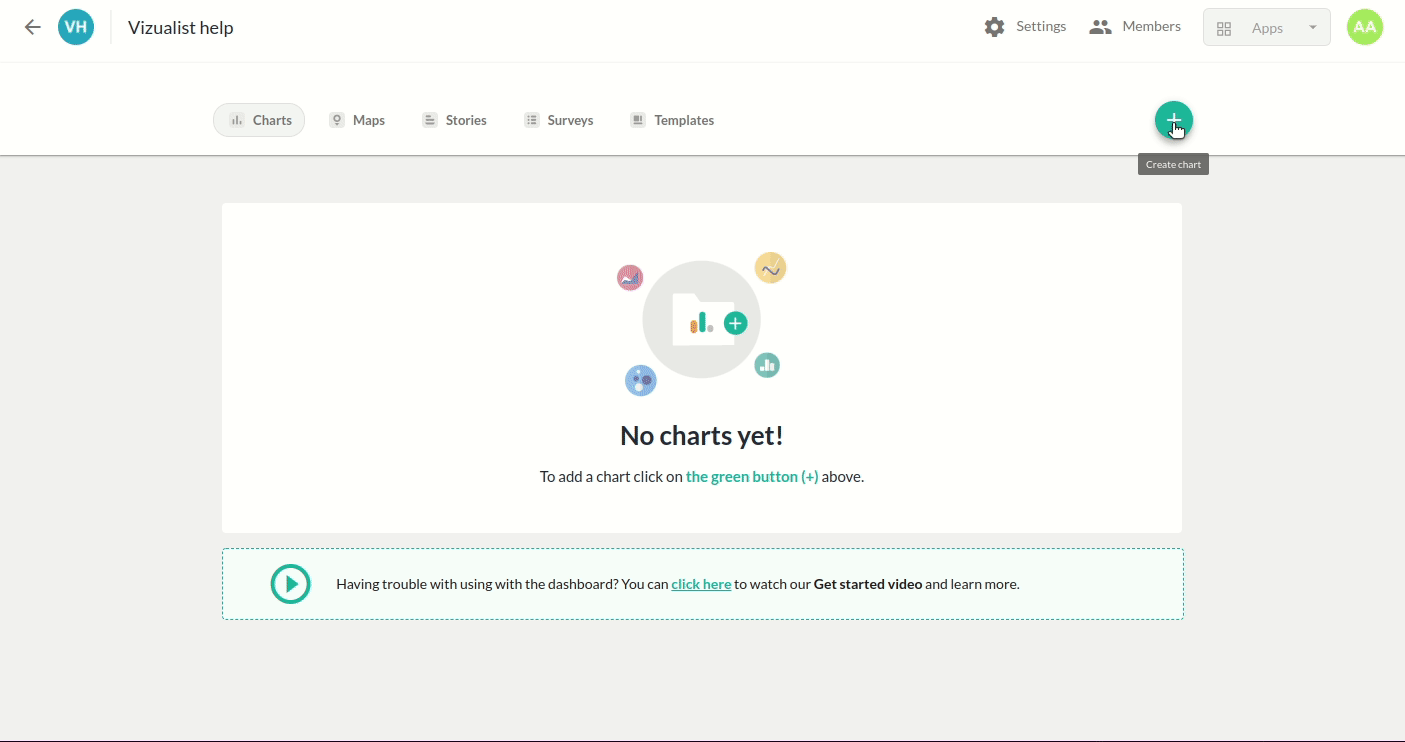Play the Get started video icon
The image size is (1405, 742).
[x=291, y=584]
